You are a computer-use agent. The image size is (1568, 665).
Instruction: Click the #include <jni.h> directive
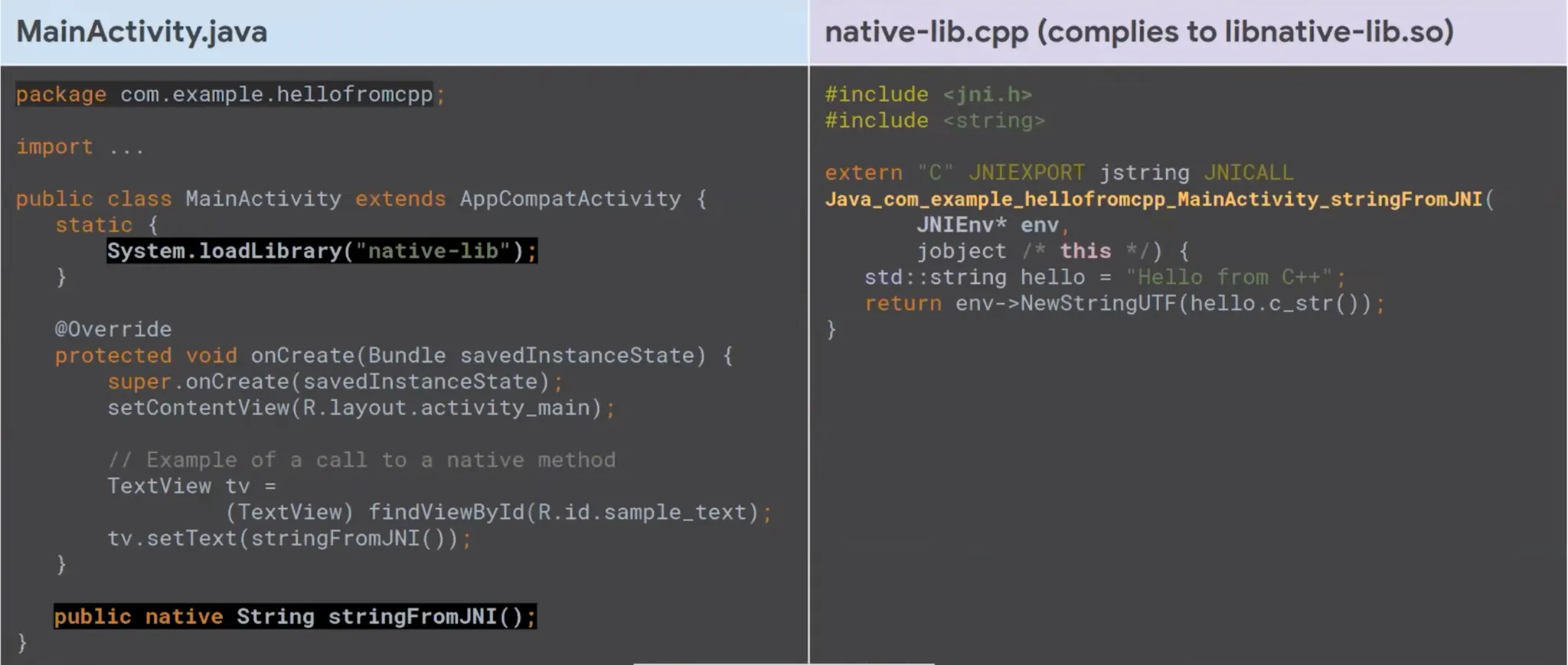point(928,95)
